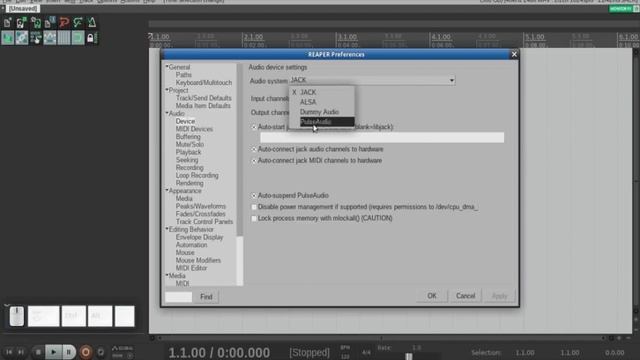Enable Lock process memory with mlockall checkbox
The width and height of the screenshot is (640, 360).
(x=254, y=219)
